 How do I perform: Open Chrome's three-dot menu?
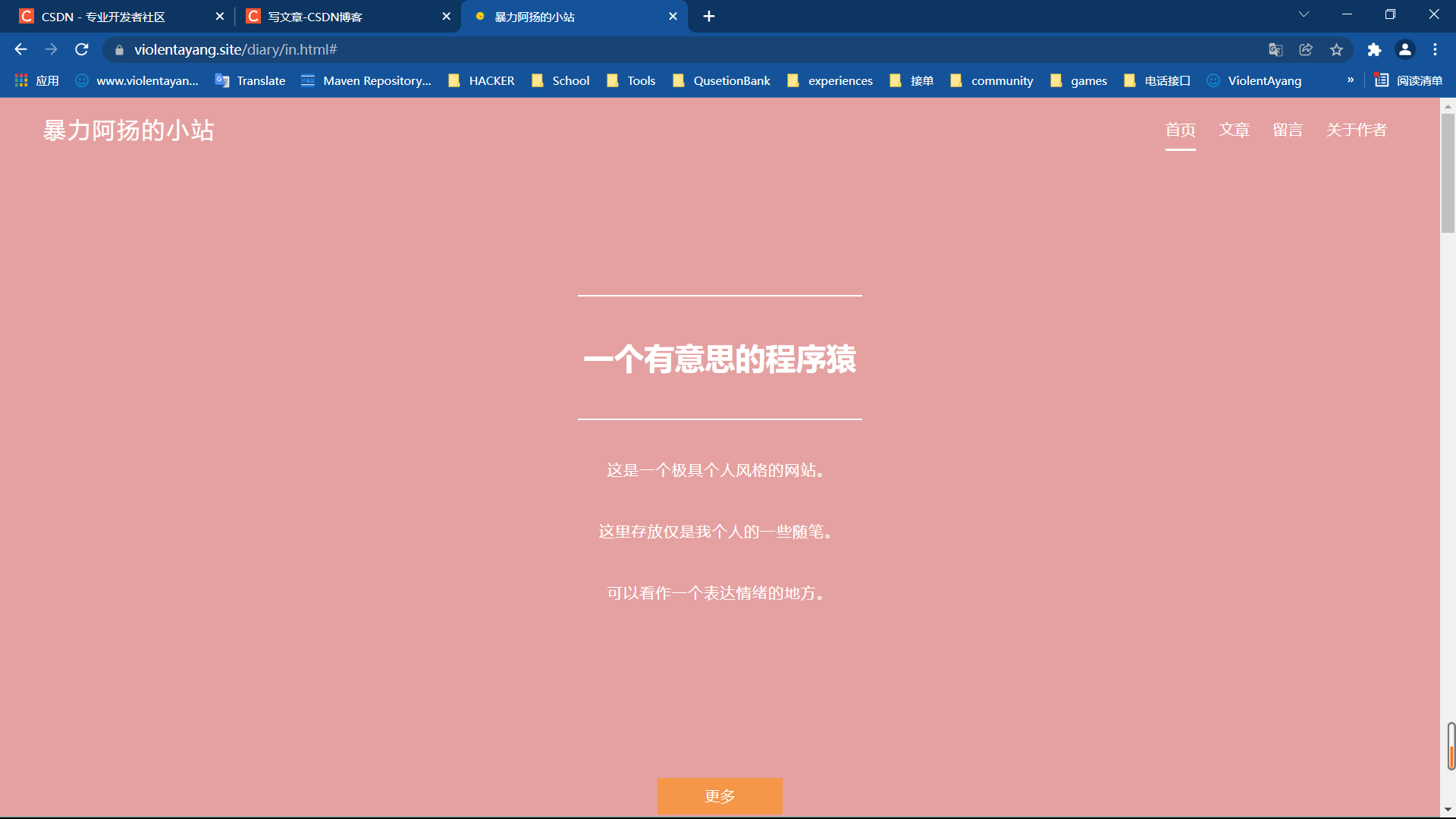[x=1435, y=49]
